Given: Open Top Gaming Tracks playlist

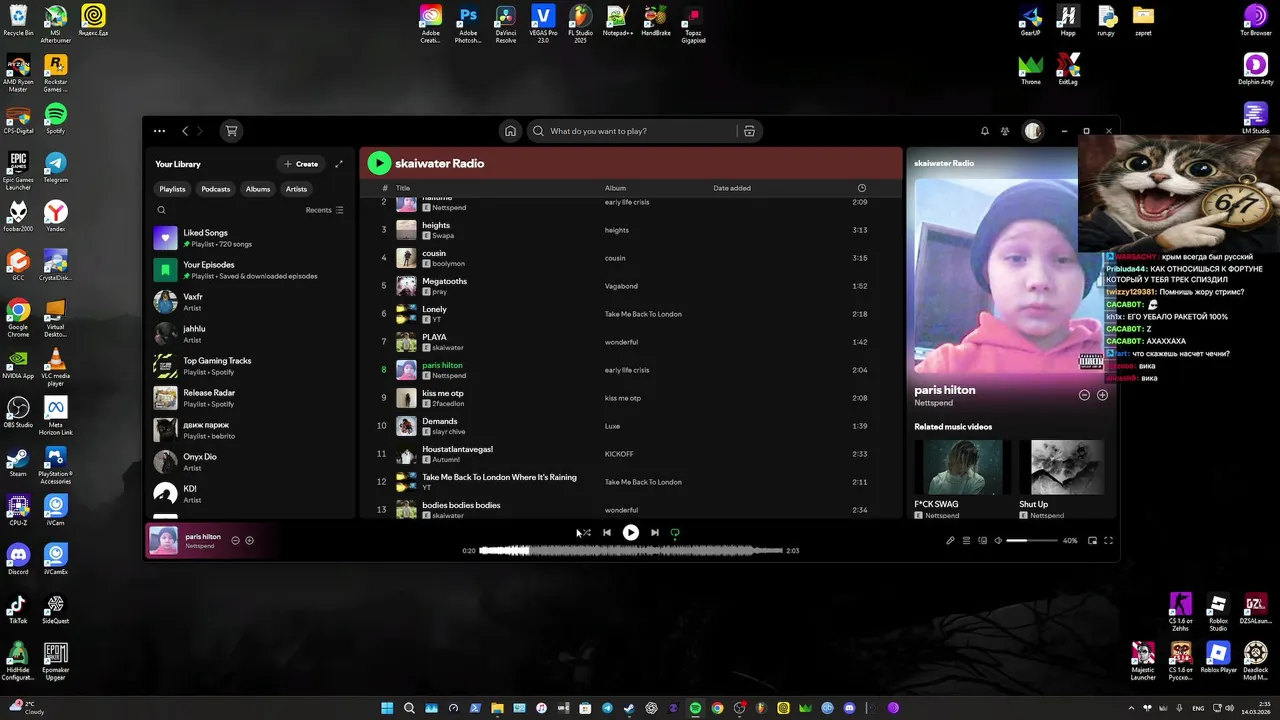Looking at the screenshot, I should pos(250,366).
